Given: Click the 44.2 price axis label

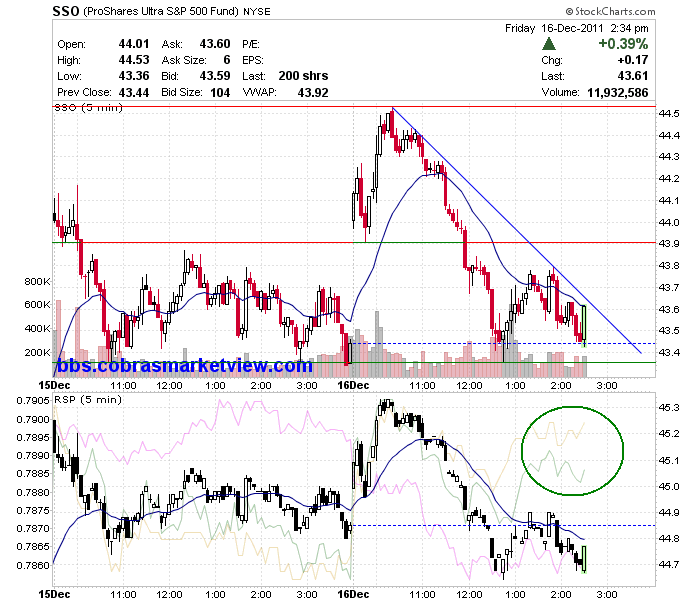Looking at the screenshot, I should [x=669, y=179].
